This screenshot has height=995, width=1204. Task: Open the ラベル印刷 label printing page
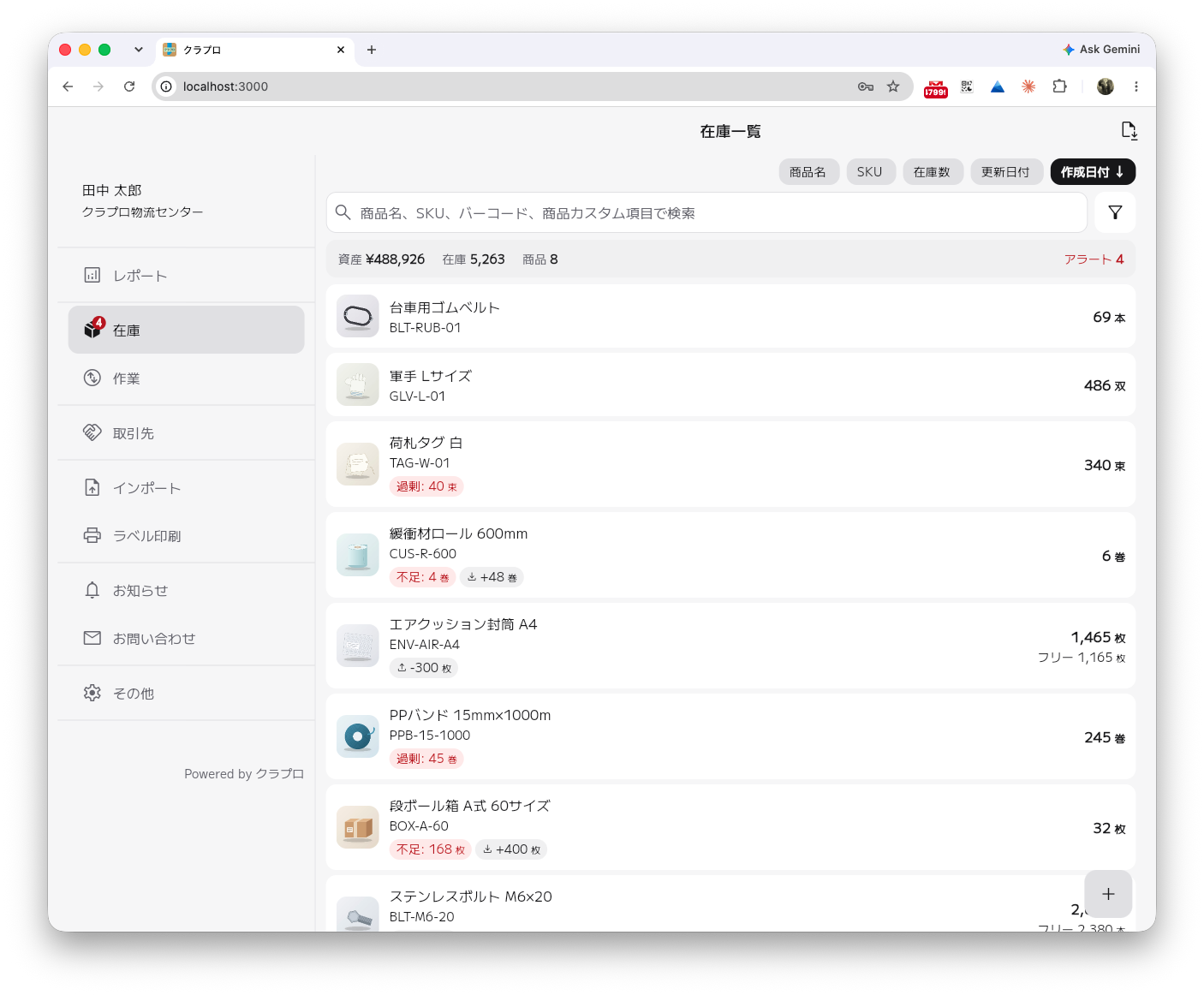click(x=186, y=536)
